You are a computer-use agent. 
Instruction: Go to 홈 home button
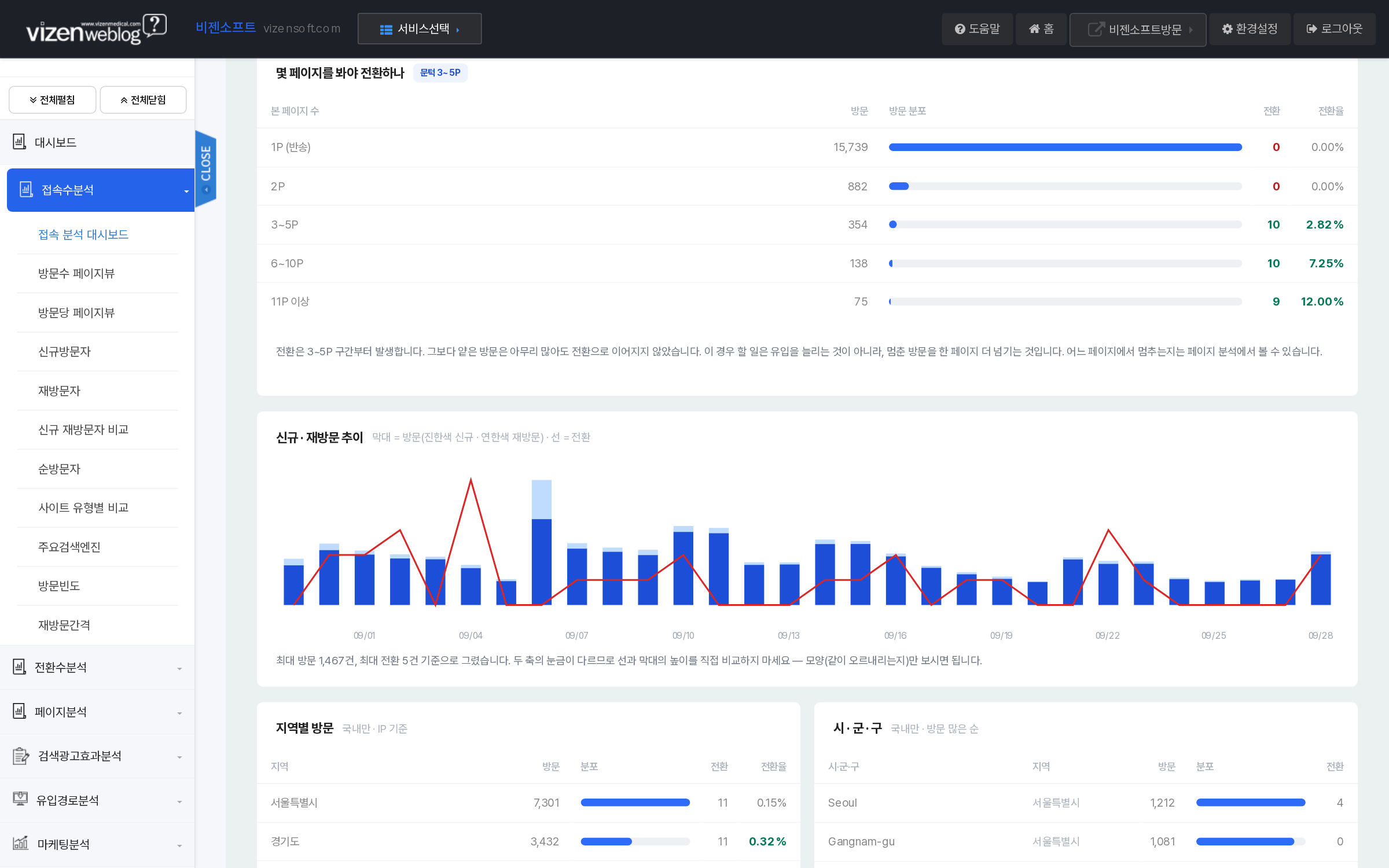click(x=1041, y=29)
